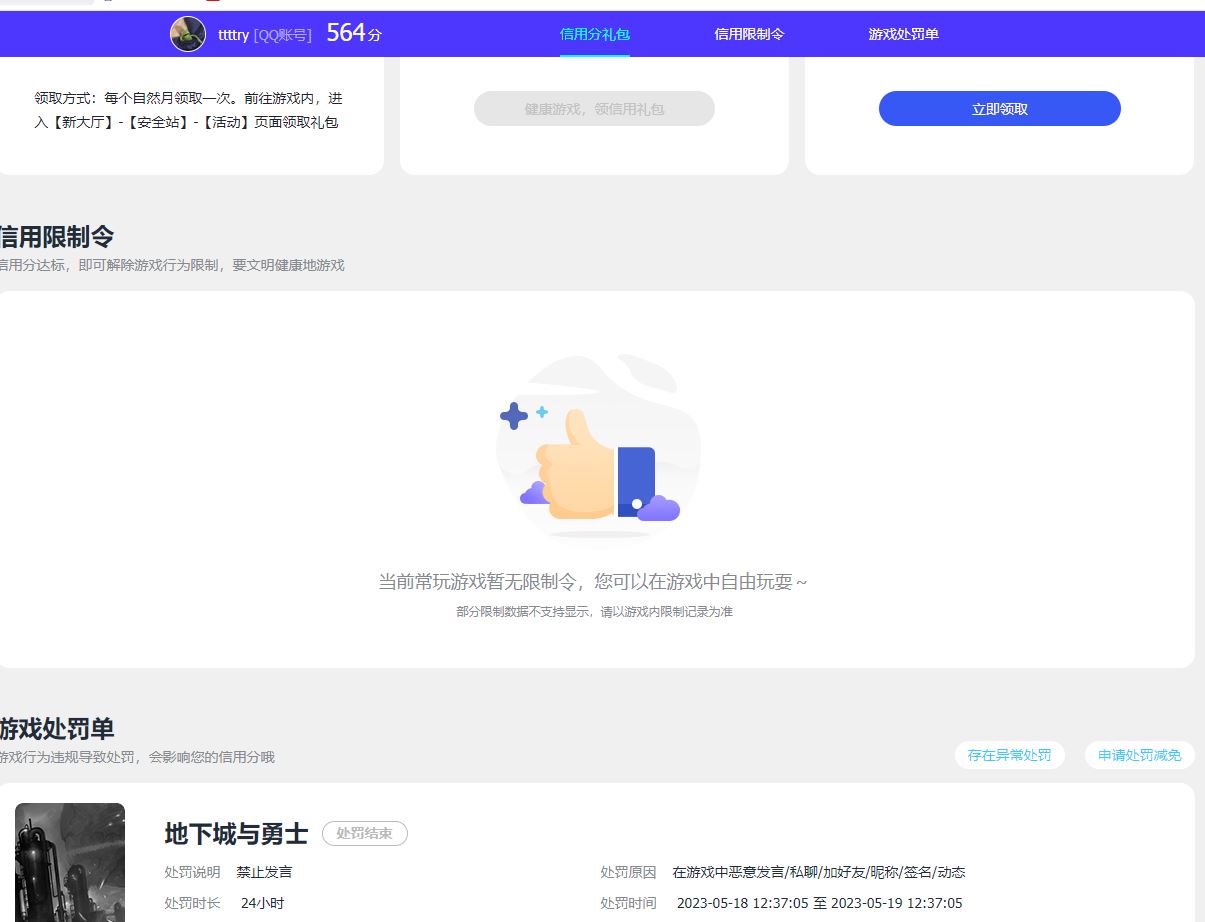
Task: Click the ttttry profile avatar image
Action: click(186, 34)
